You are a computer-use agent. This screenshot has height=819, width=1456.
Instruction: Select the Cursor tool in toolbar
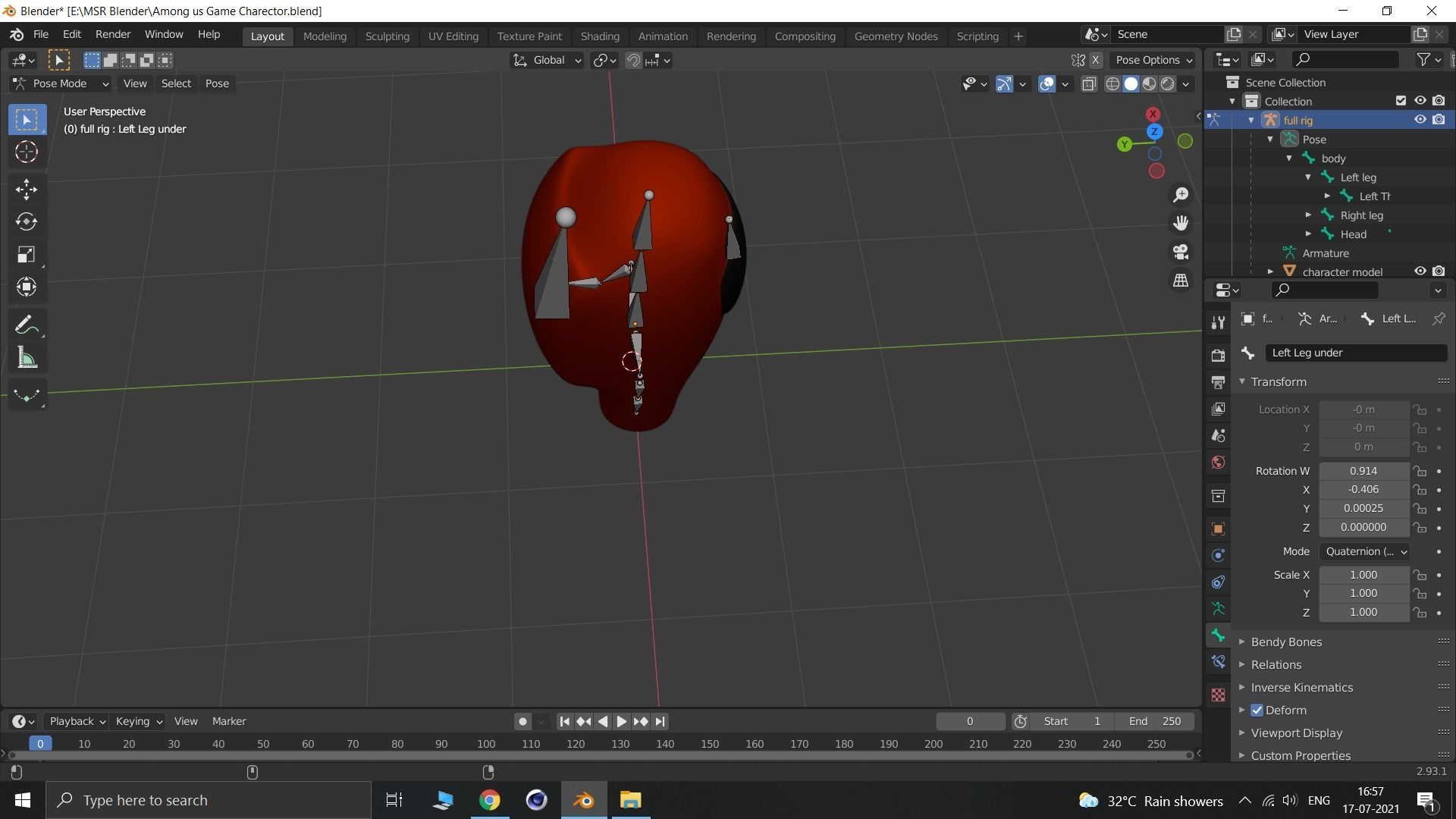pyautogui.click(x=27, y=152)
